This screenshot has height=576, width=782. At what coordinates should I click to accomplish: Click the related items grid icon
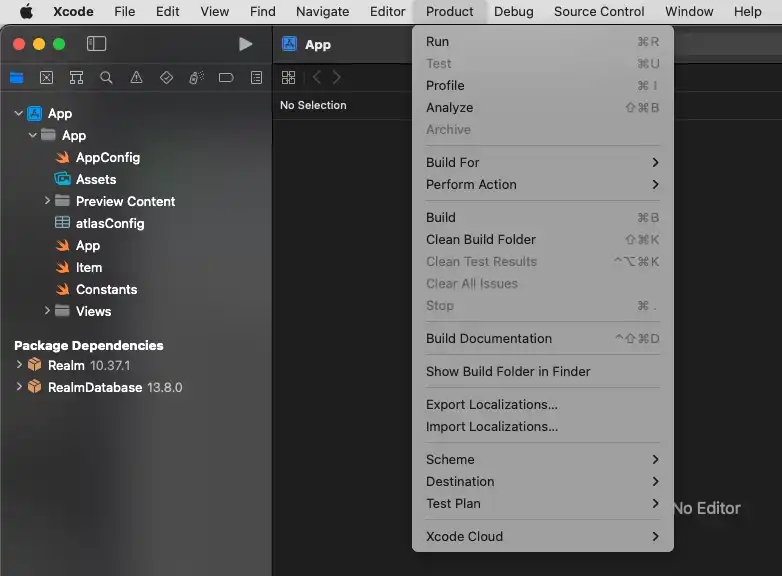point(288,78)
